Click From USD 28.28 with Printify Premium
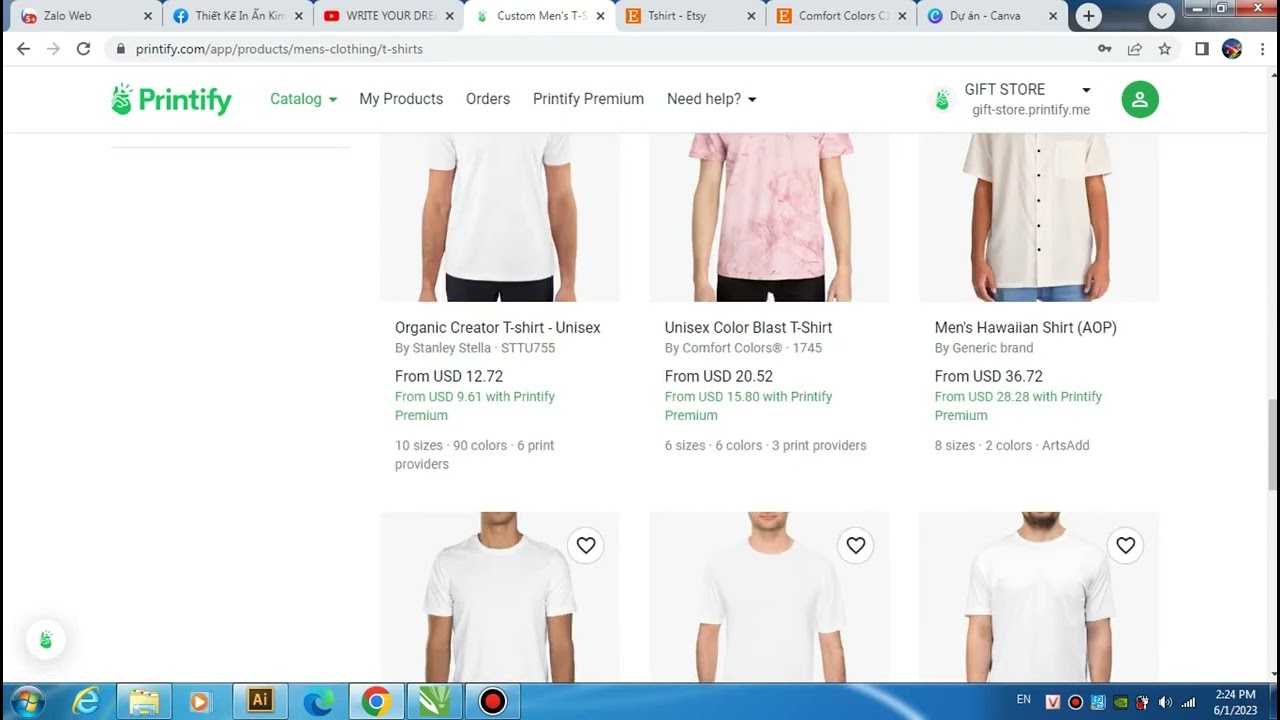 (x=1018, y=406)
